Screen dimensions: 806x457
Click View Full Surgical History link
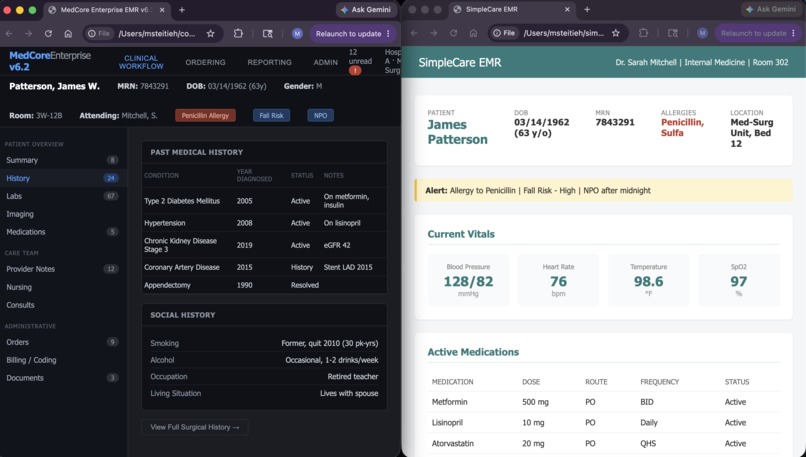[x=195, y=427]
